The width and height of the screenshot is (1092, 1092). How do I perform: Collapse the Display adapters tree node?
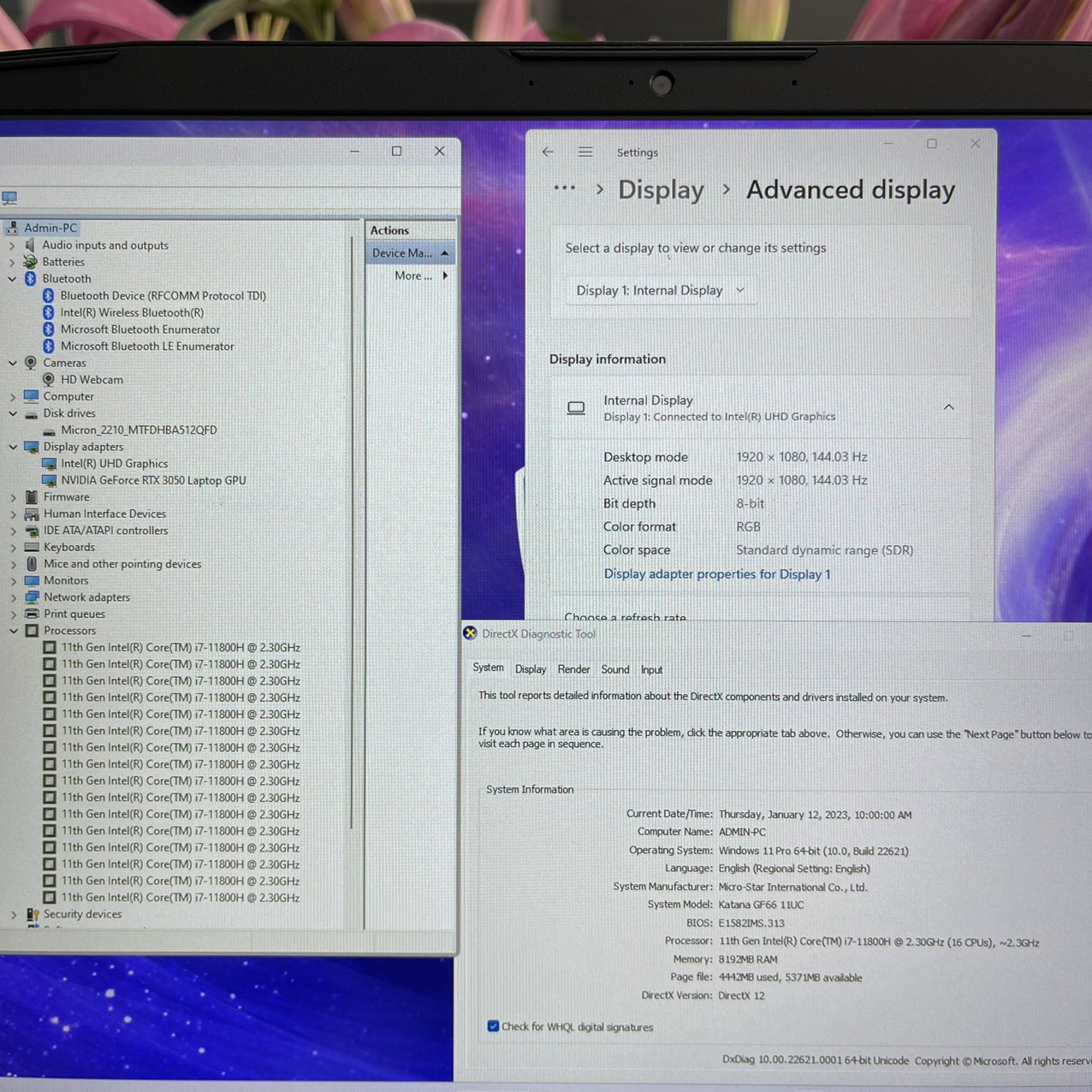[12, 447]
